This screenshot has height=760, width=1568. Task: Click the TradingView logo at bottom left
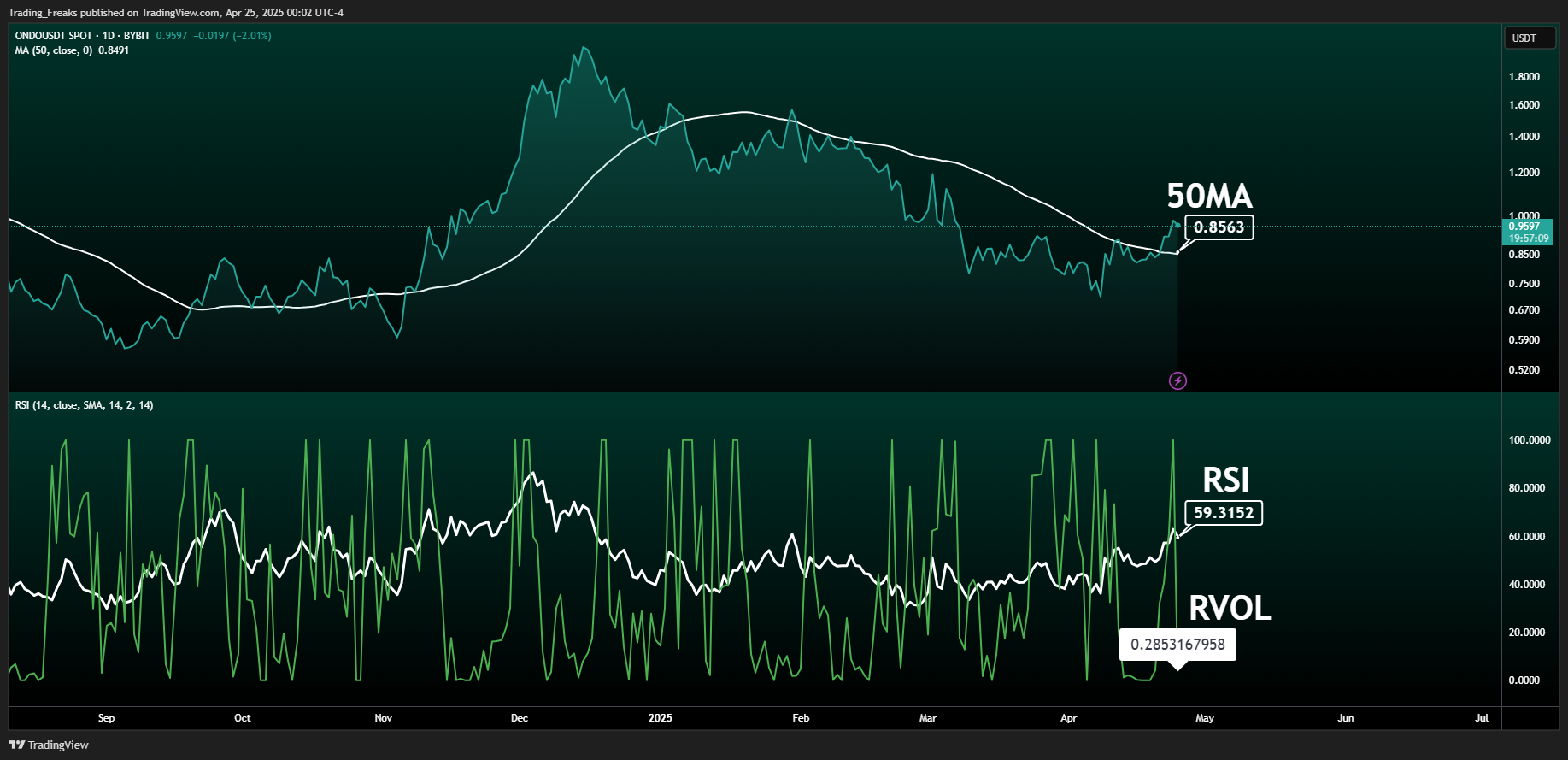(x=49, y=745)
